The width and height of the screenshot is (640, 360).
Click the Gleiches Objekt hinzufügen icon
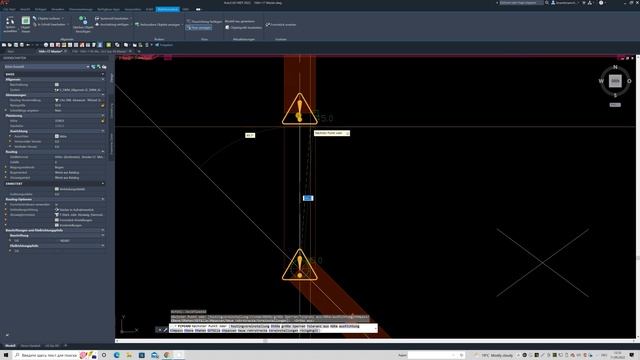(83, 24)
